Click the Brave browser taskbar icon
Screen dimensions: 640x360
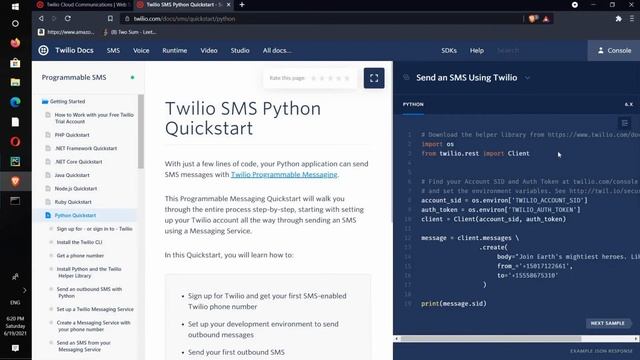point(15,181)
